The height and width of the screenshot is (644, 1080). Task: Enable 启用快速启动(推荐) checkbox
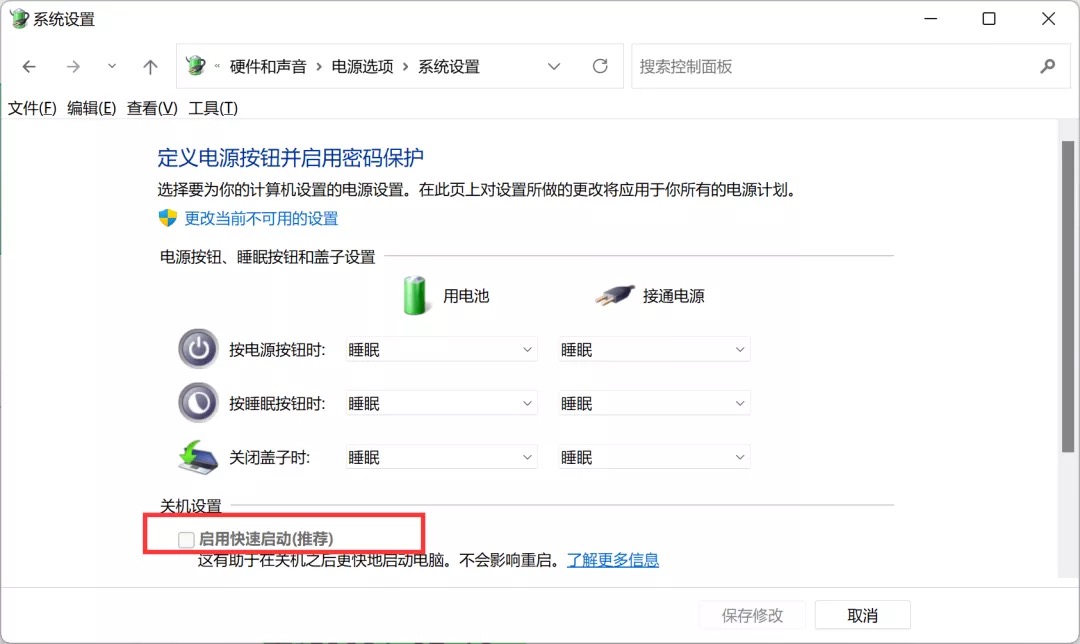186,540
